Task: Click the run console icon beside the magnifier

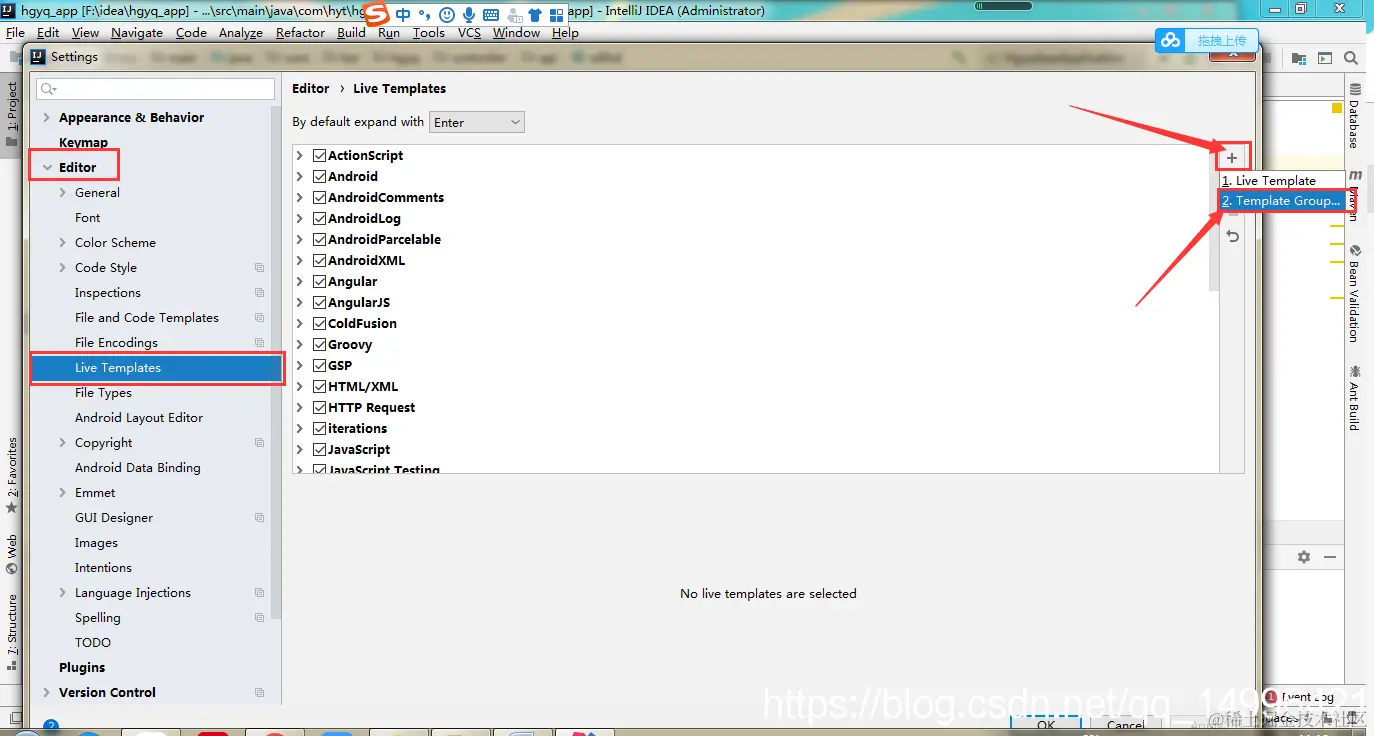Action: coord(1325,59)
